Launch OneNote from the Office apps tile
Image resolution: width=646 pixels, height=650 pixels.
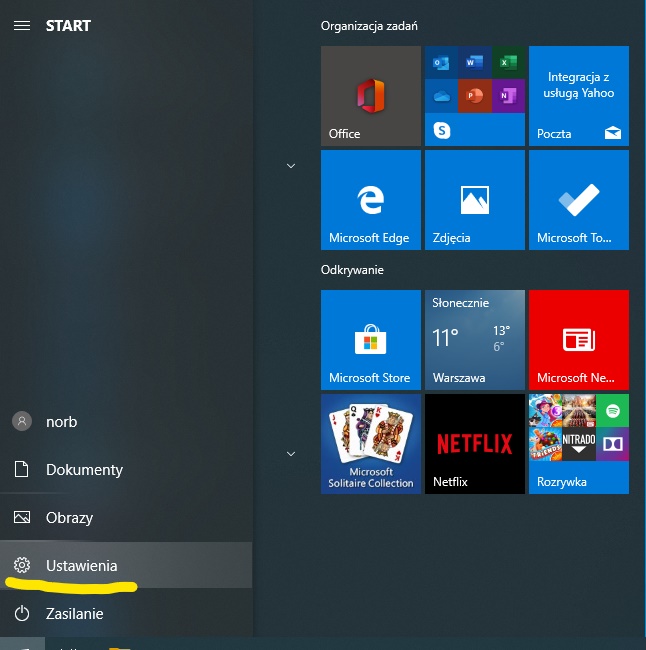[508, 96]
